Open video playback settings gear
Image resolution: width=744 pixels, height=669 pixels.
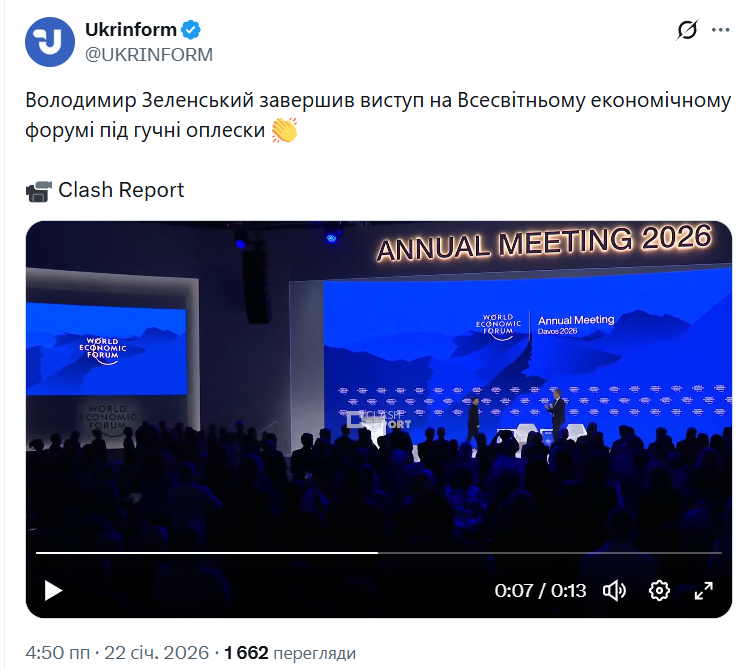click(659, 590)
